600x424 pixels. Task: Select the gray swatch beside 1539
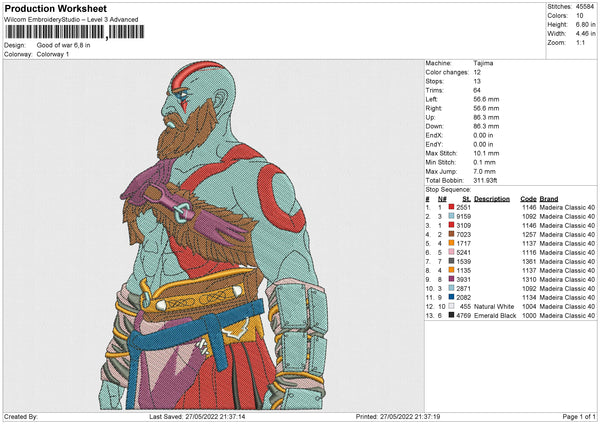452,261
